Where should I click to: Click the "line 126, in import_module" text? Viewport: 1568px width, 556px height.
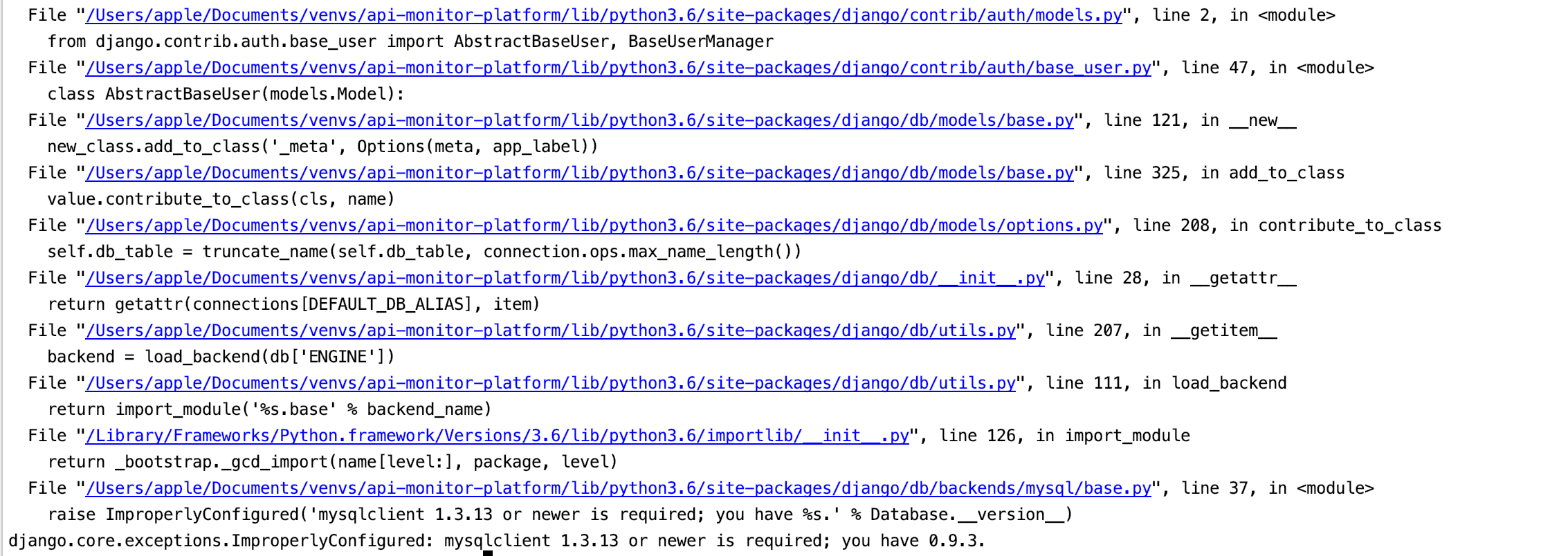click(x=1065, y=436)
